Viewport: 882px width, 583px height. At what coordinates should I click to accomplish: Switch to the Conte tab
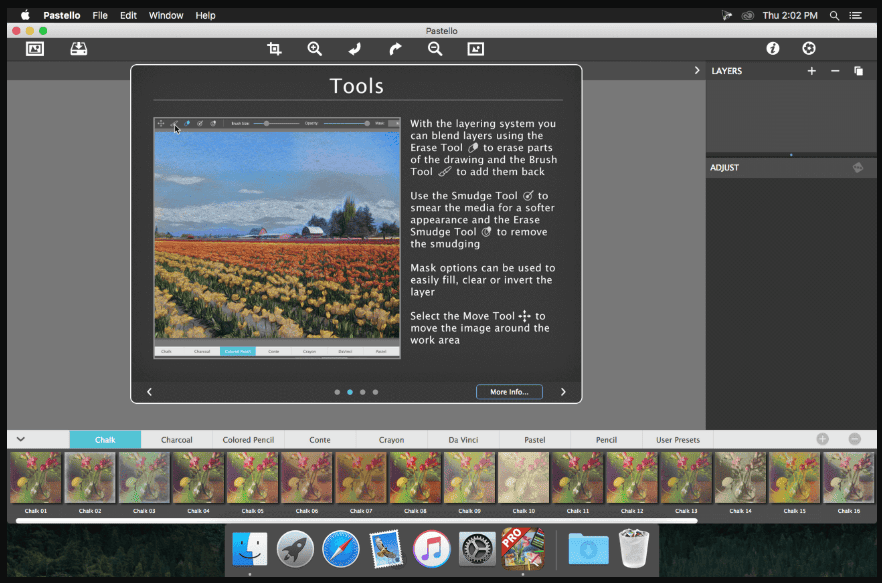point(320,440)
